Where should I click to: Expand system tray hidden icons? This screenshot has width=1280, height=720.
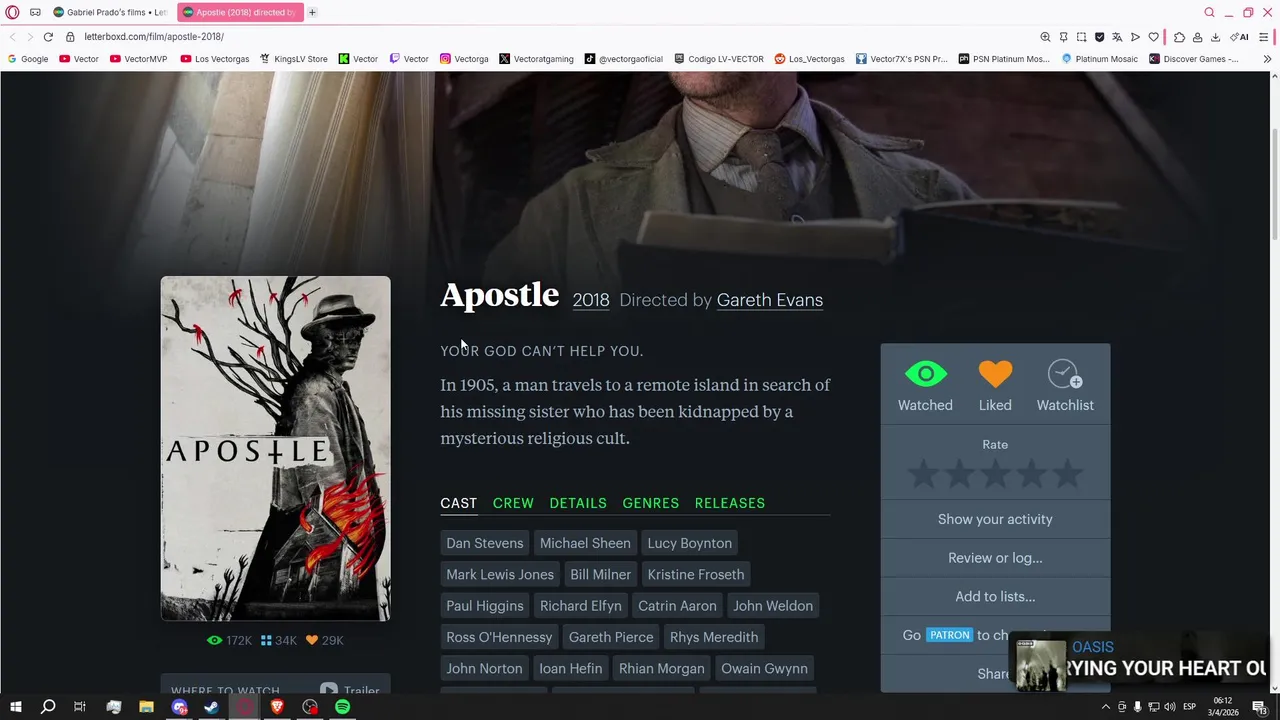pyautogui.click(x=1105, y=707)
